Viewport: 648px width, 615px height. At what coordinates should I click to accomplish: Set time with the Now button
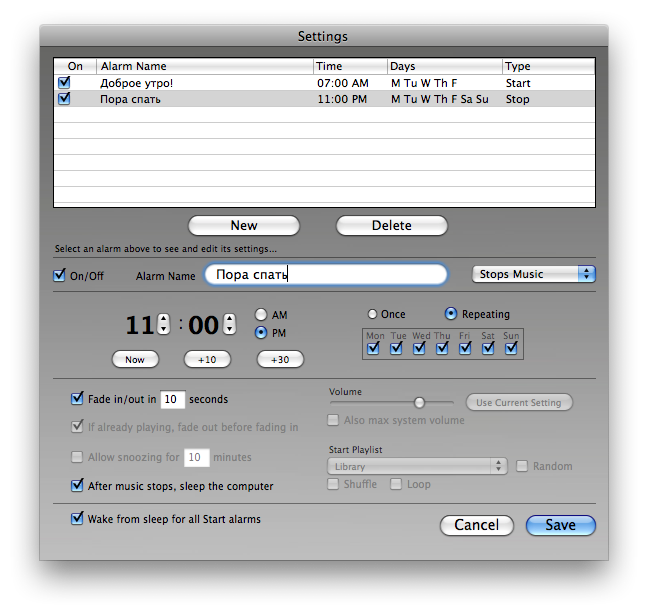[x=135, y=359]
